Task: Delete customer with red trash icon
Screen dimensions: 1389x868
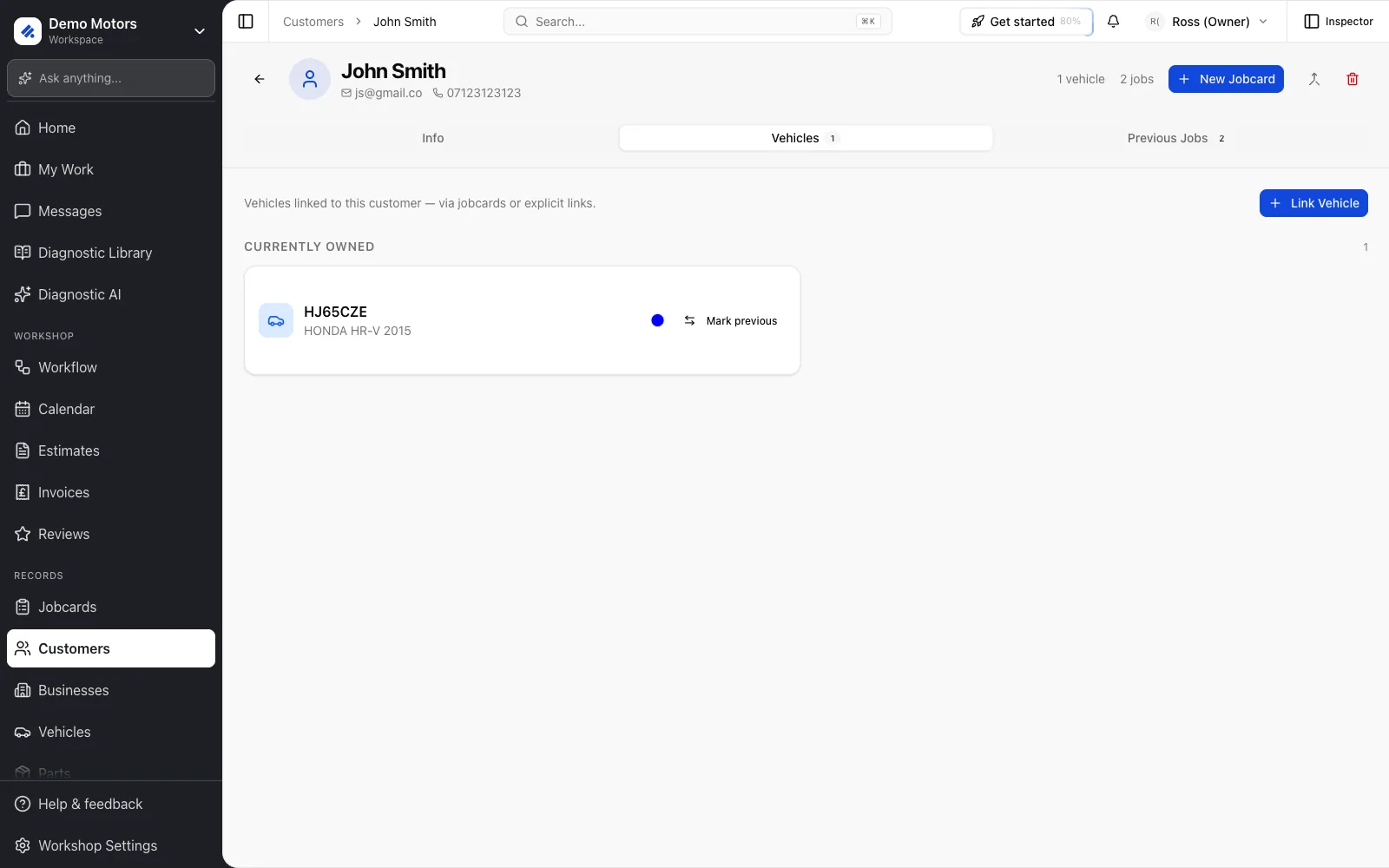Action: [1352, 79]
